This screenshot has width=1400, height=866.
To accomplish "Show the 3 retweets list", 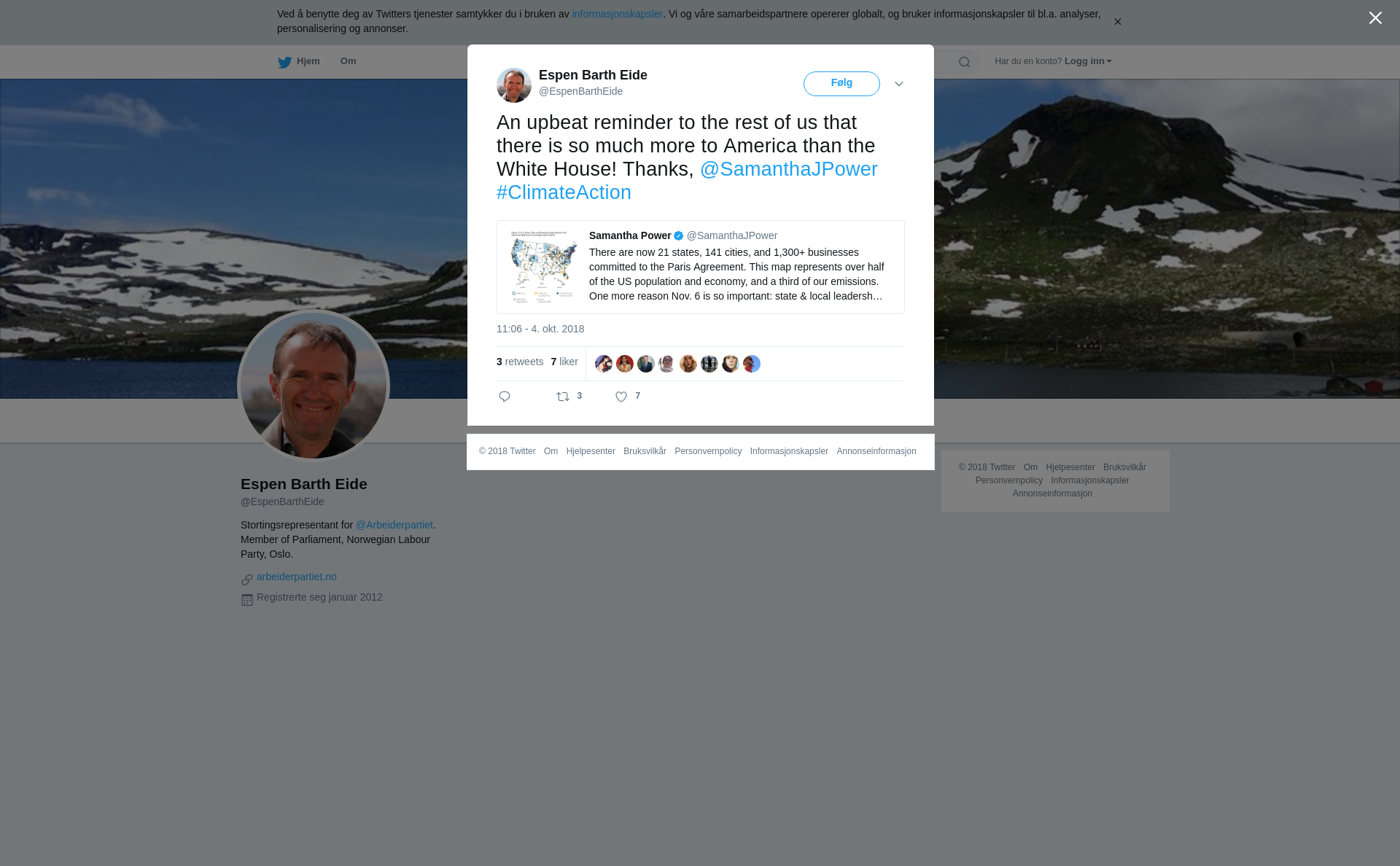I will coord(520,362).
